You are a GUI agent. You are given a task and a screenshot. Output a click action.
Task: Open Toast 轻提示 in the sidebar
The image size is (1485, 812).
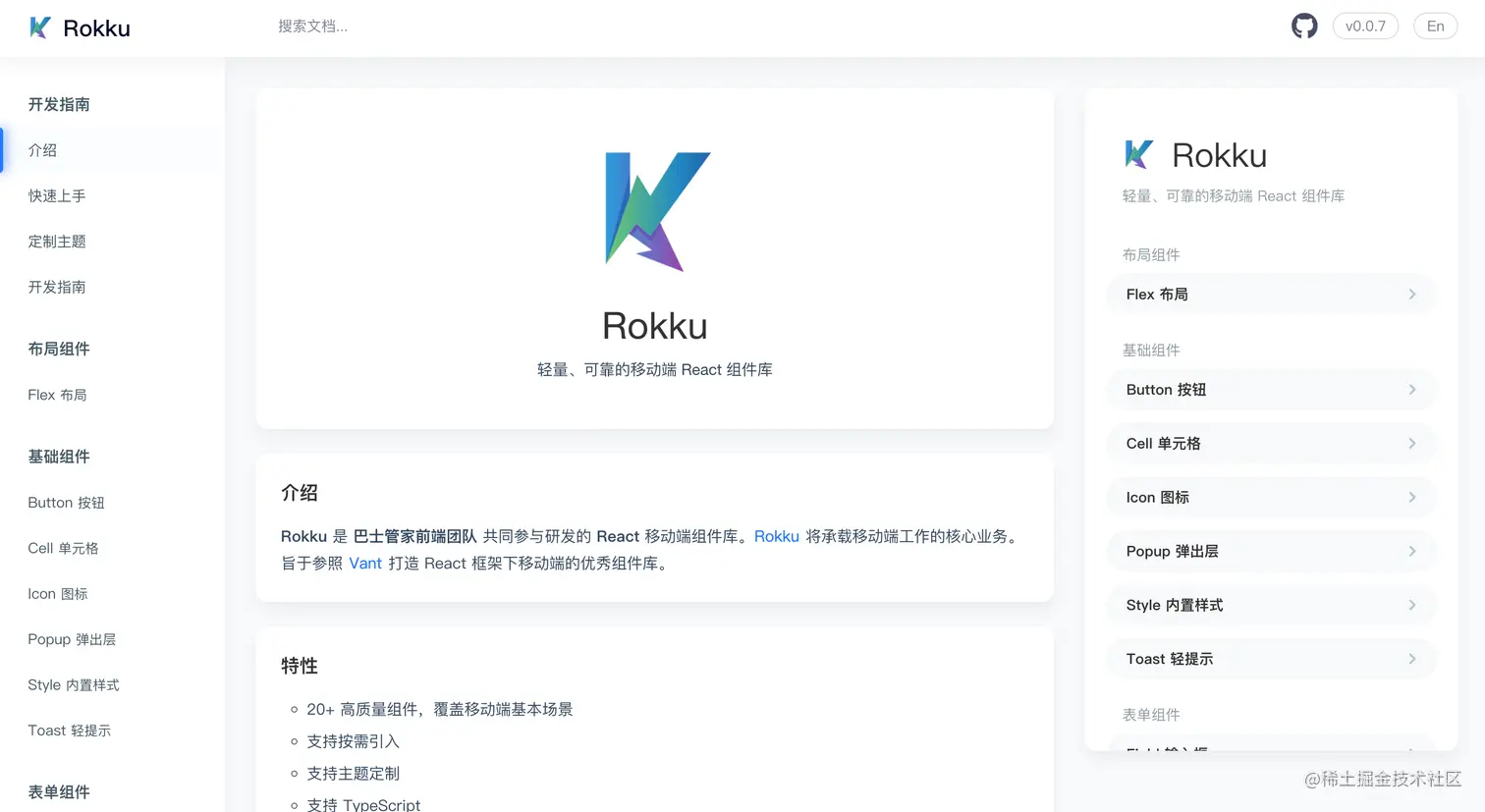69,731
